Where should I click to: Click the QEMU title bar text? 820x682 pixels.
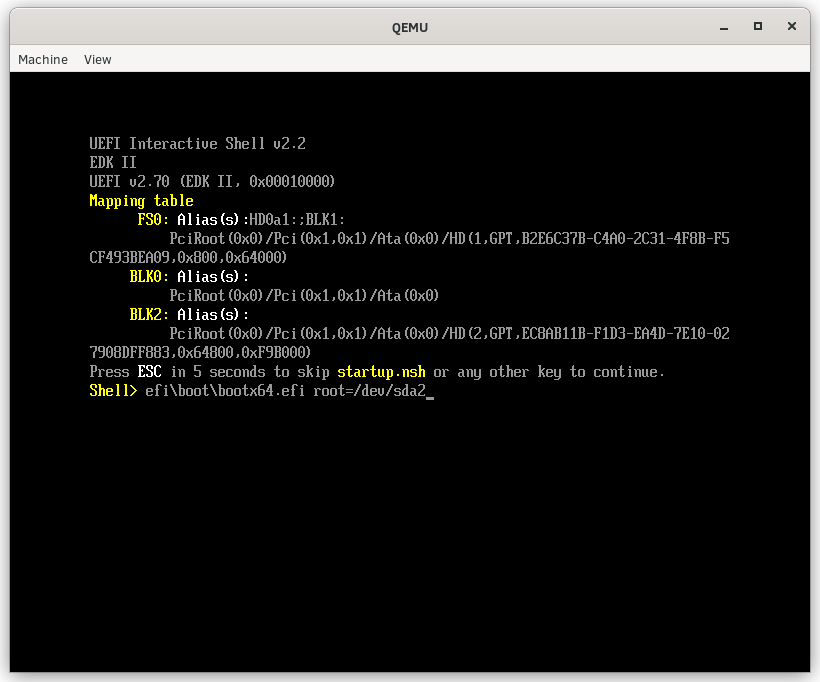410,28
